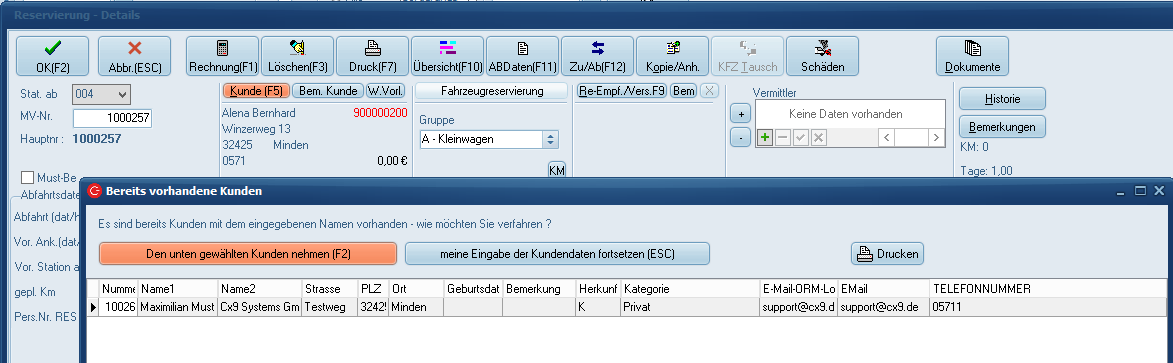Click 05711 phone number cell

click(x=1048, y=307)
